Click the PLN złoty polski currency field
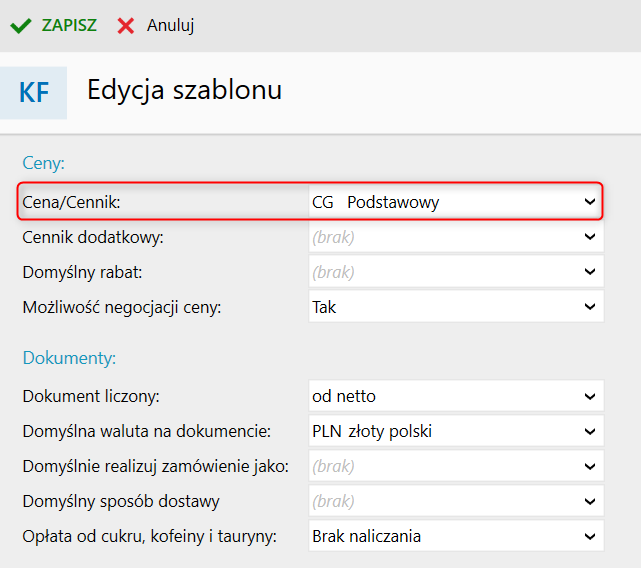Screen dimensions: 641x568 click(456, 431)
